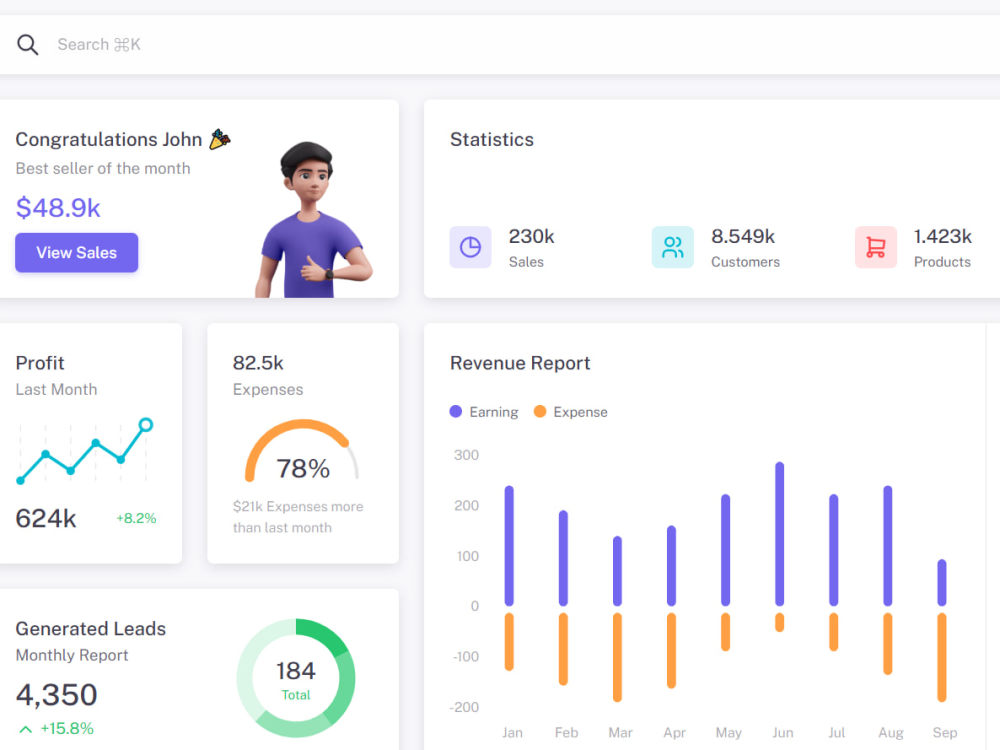This screenshot has width=1000, height=750.
Task: Click the 8.549k Customers value
Action: click(x=743, y=237)
